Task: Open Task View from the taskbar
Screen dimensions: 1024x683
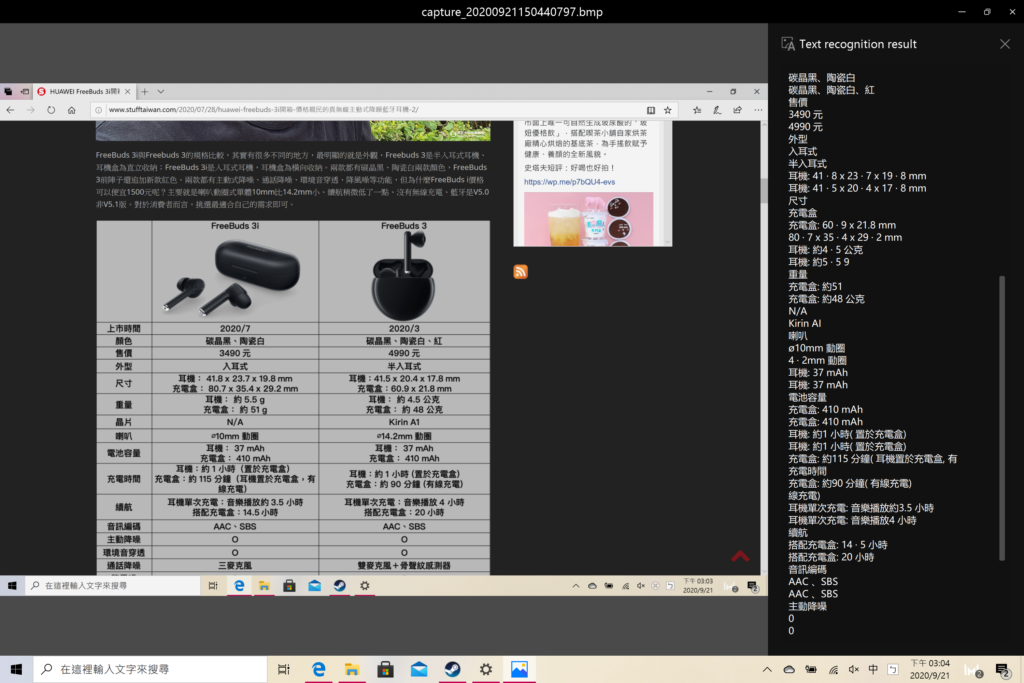Action: (x=284, y=669)
